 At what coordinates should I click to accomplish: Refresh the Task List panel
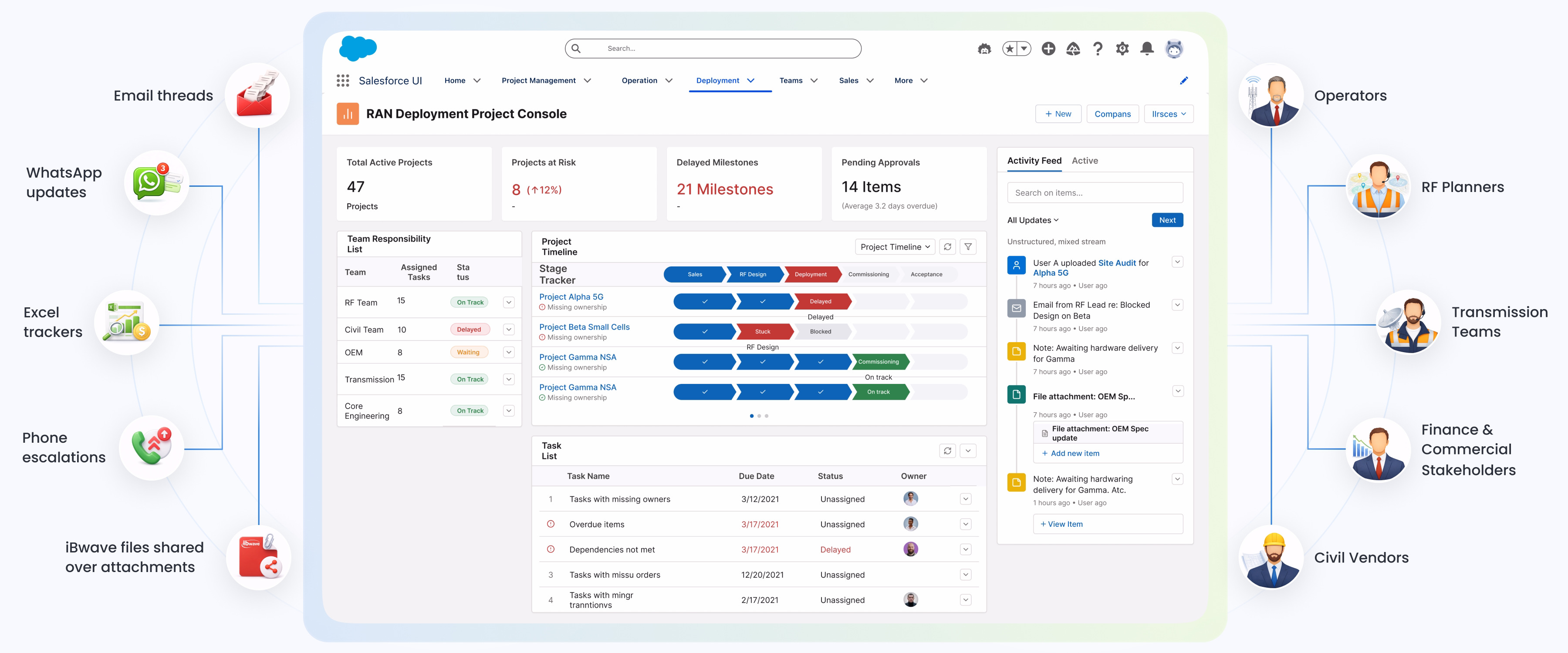pyautogui.click(x=948, y=450)
